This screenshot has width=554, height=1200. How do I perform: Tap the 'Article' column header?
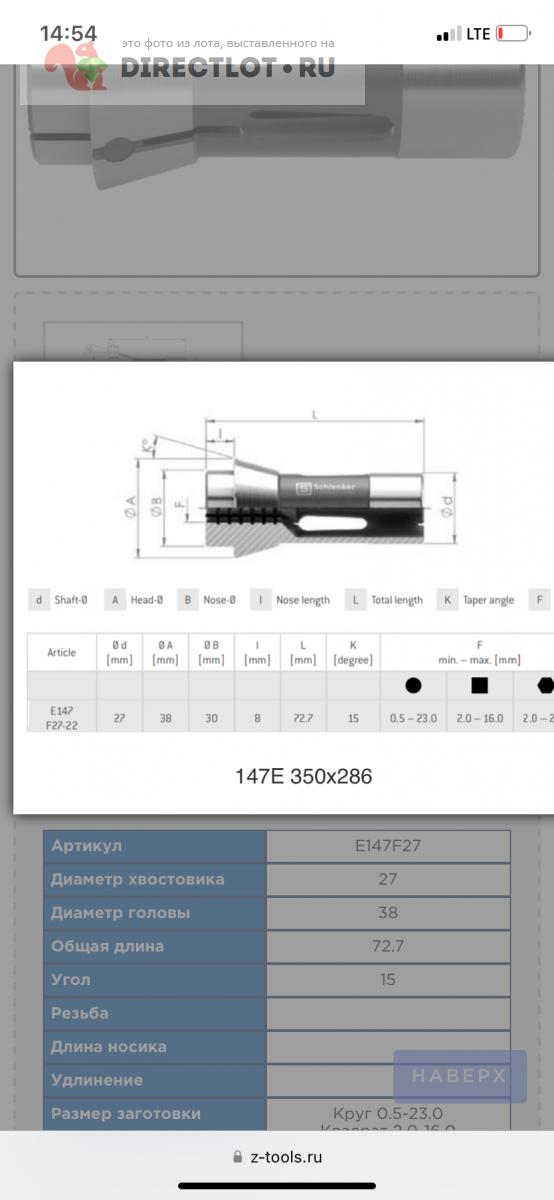[62, 652]
